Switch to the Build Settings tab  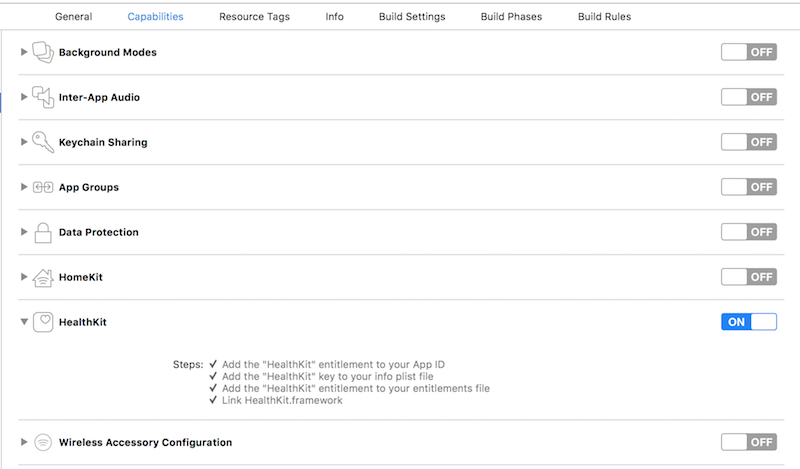[412, 17]
